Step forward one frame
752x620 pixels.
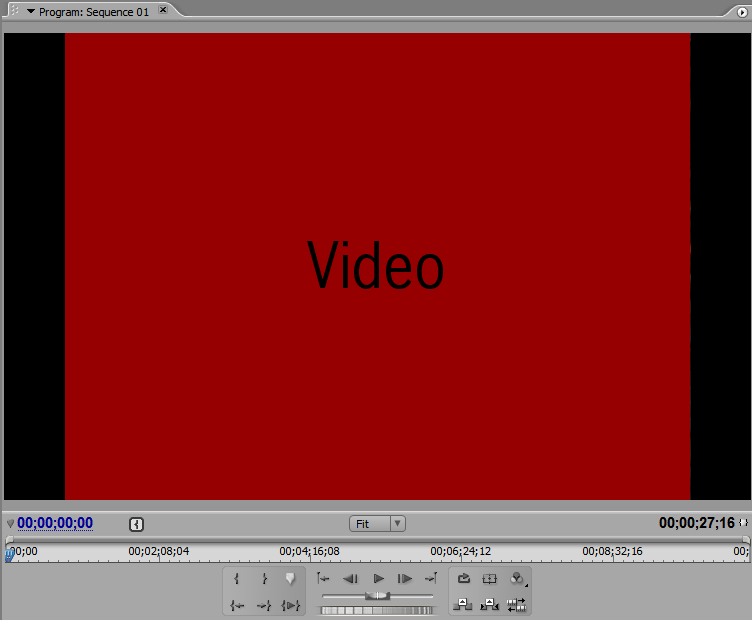coord(405,579)
